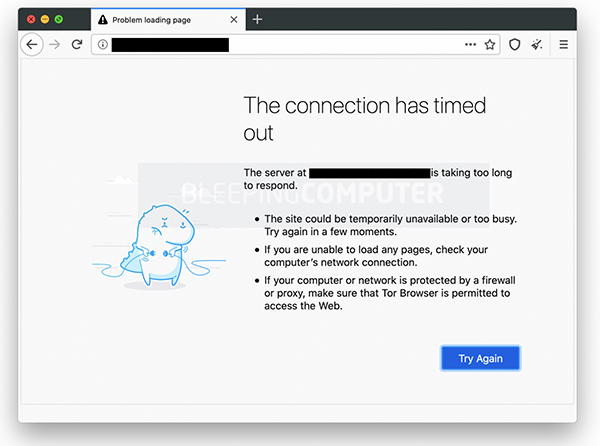
Task: Reload the current page
Action: coord(77,45)
